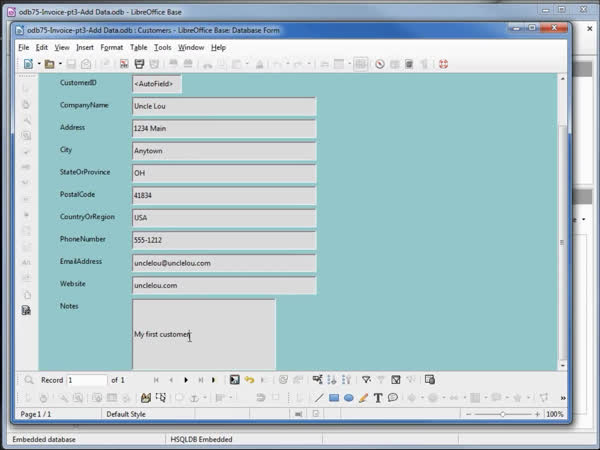600x450 pixels.
Task: Open the Table menu
Action: pyautogui.click(x=139, y=47)
